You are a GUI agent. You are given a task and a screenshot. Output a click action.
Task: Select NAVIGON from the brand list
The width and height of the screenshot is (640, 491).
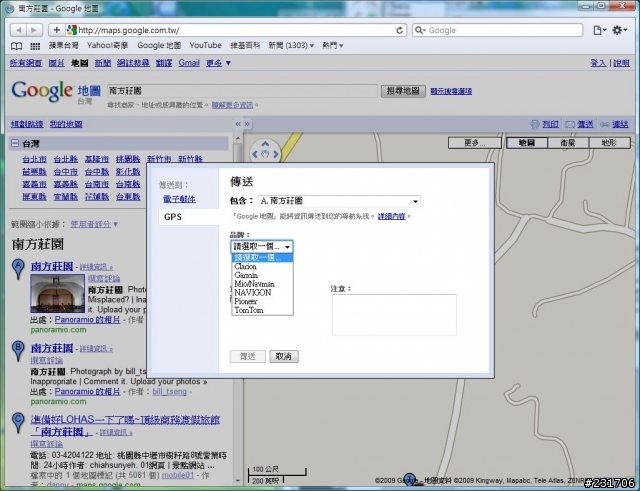(x=262, y=293)
